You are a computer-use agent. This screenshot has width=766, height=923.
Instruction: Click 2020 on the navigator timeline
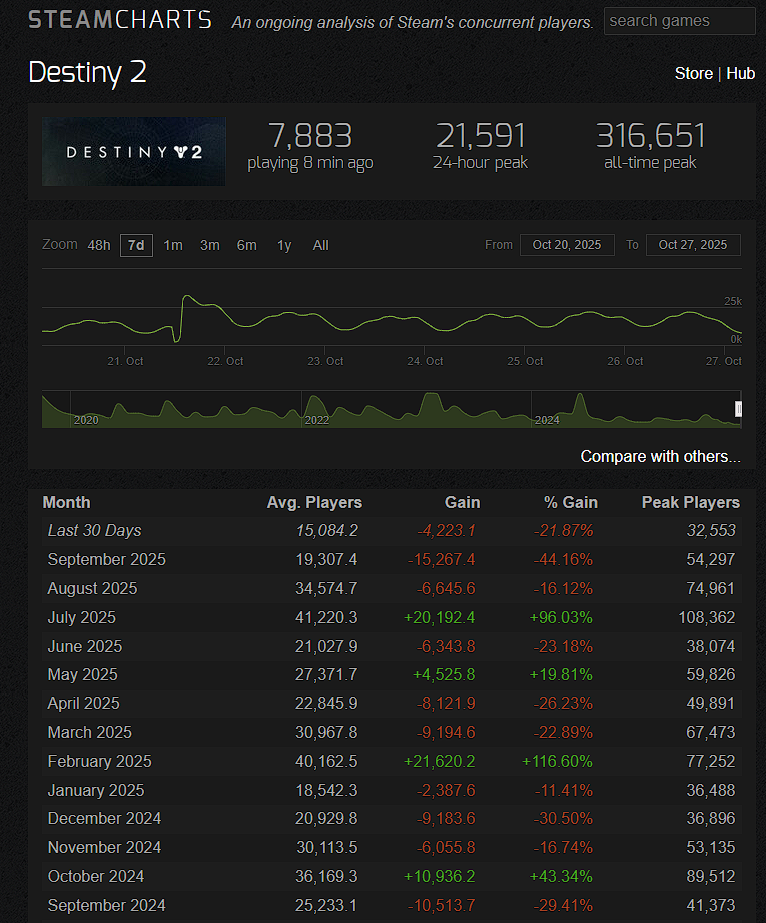coord(86,420)
